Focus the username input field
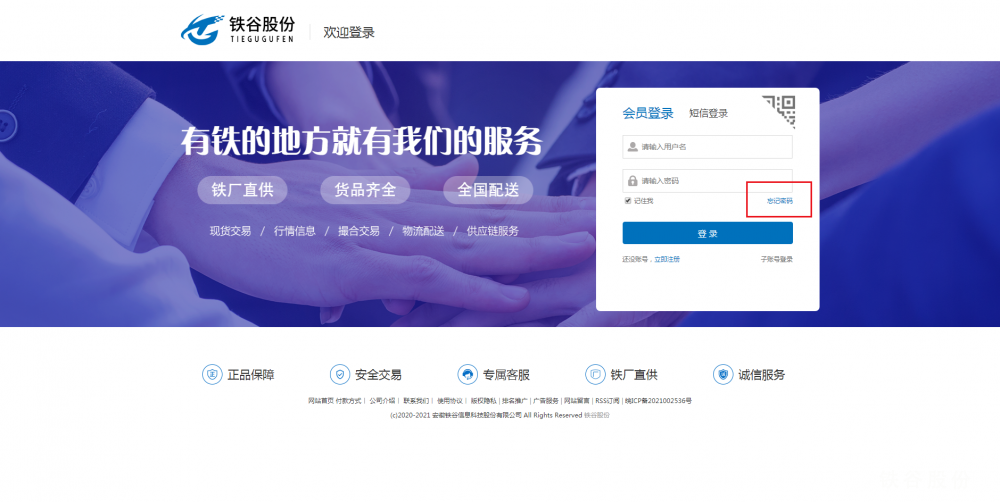Viewport: 1000px width, 502px height. click(x=707, y=147)
